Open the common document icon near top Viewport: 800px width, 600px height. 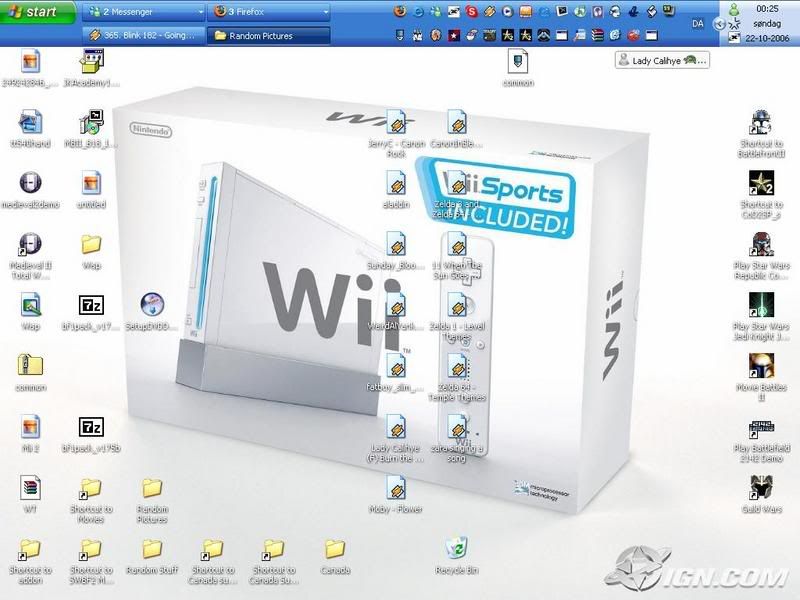point(518,68)
